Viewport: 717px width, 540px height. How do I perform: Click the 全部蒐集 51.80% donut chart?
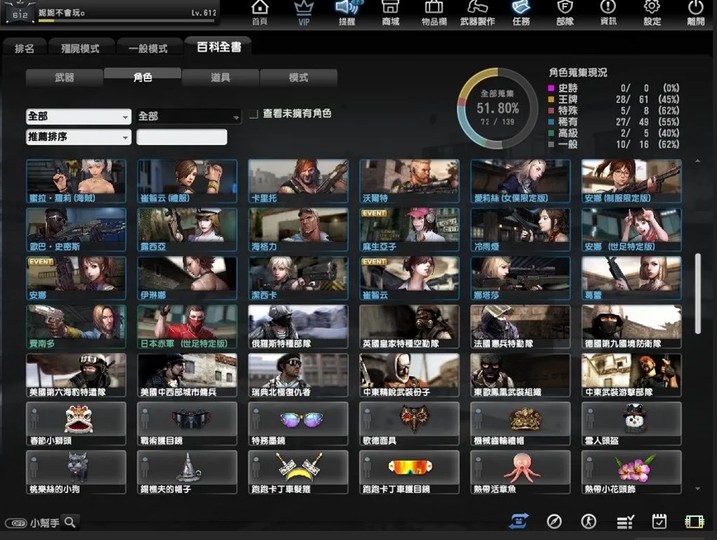(x=498, y=108)
